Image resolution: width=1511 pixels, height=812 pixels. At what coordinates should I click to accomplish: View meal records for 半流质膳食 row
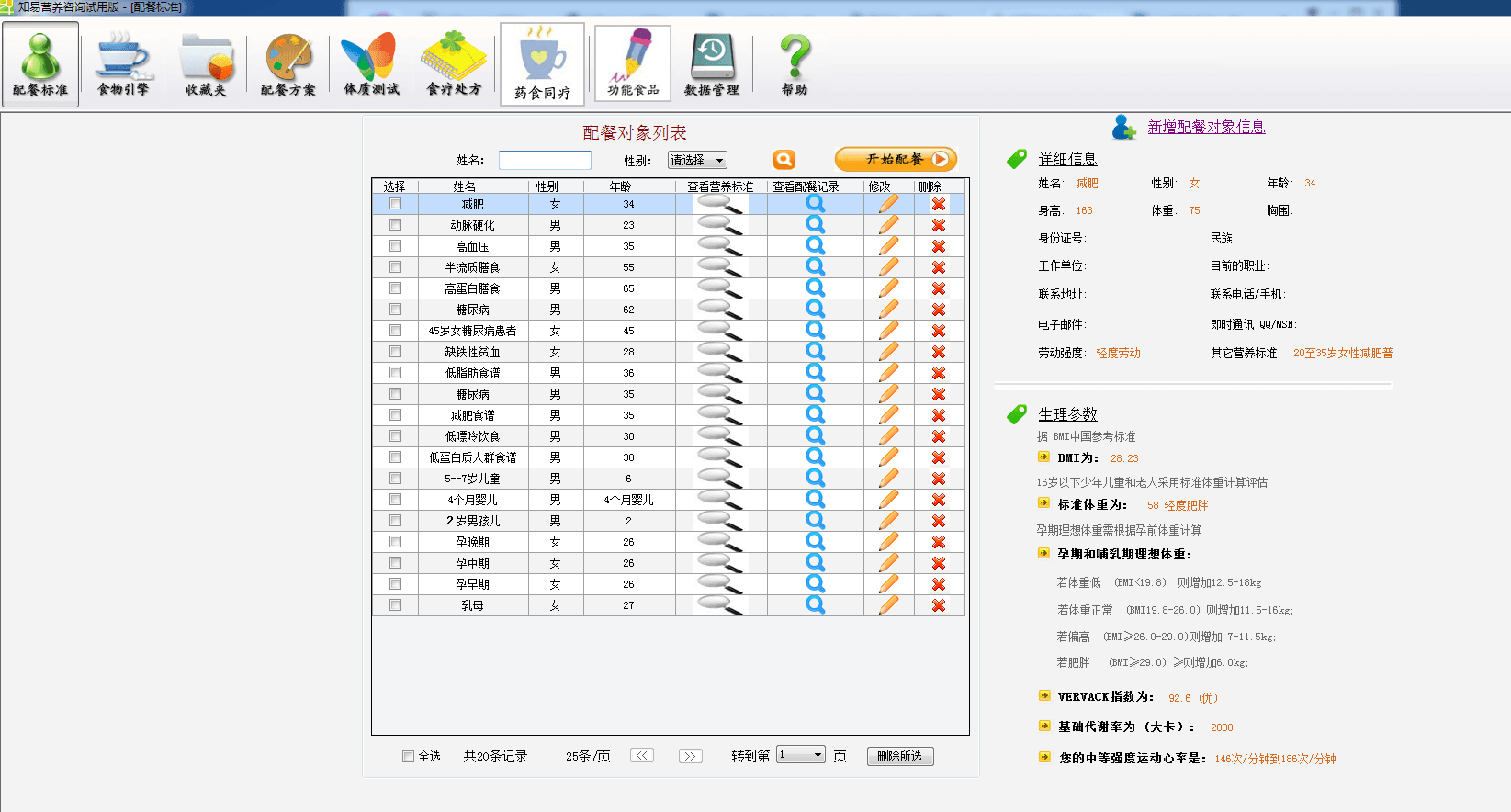pos(815,267)
